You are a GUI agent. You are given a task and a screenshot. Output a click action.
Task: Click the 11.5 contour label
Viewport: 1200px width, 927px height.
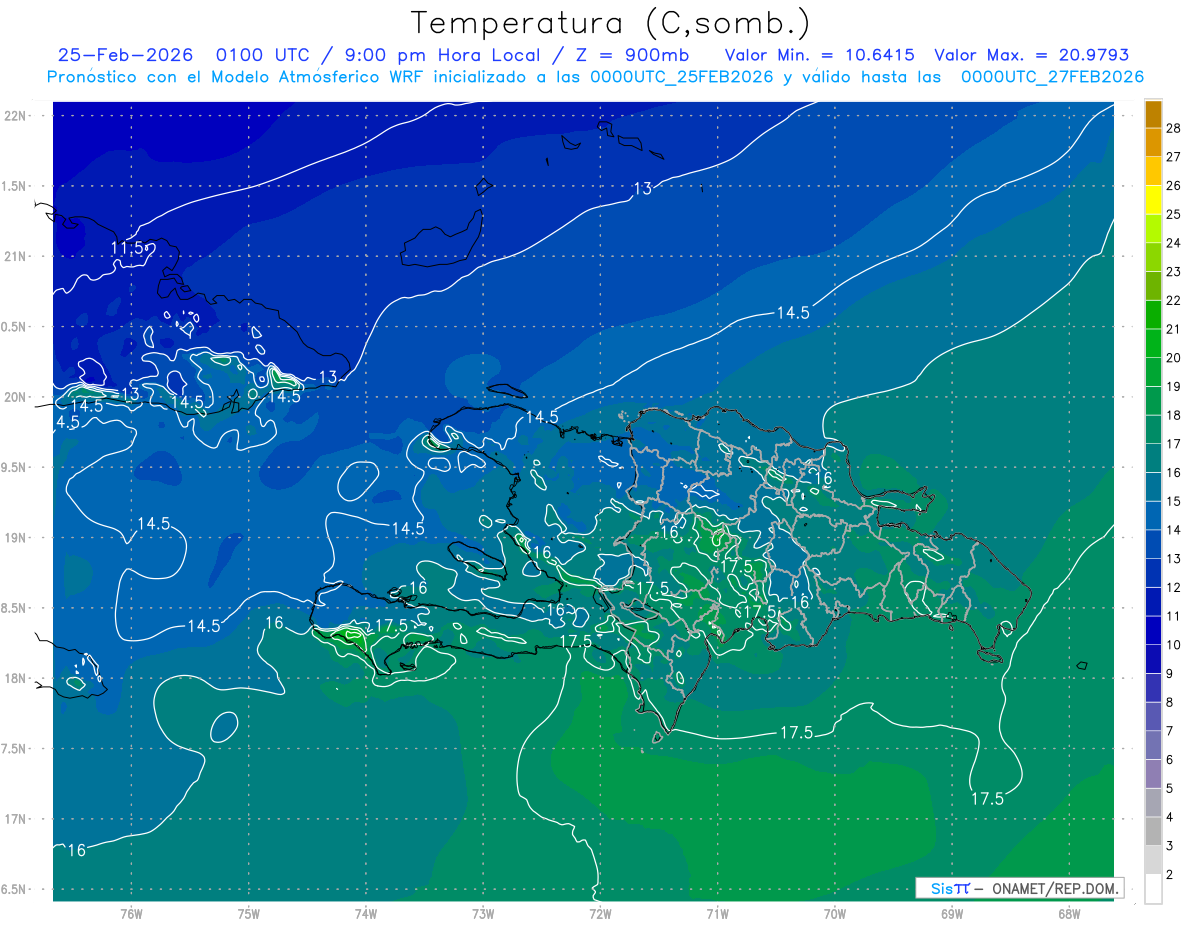tap(128, 248)
